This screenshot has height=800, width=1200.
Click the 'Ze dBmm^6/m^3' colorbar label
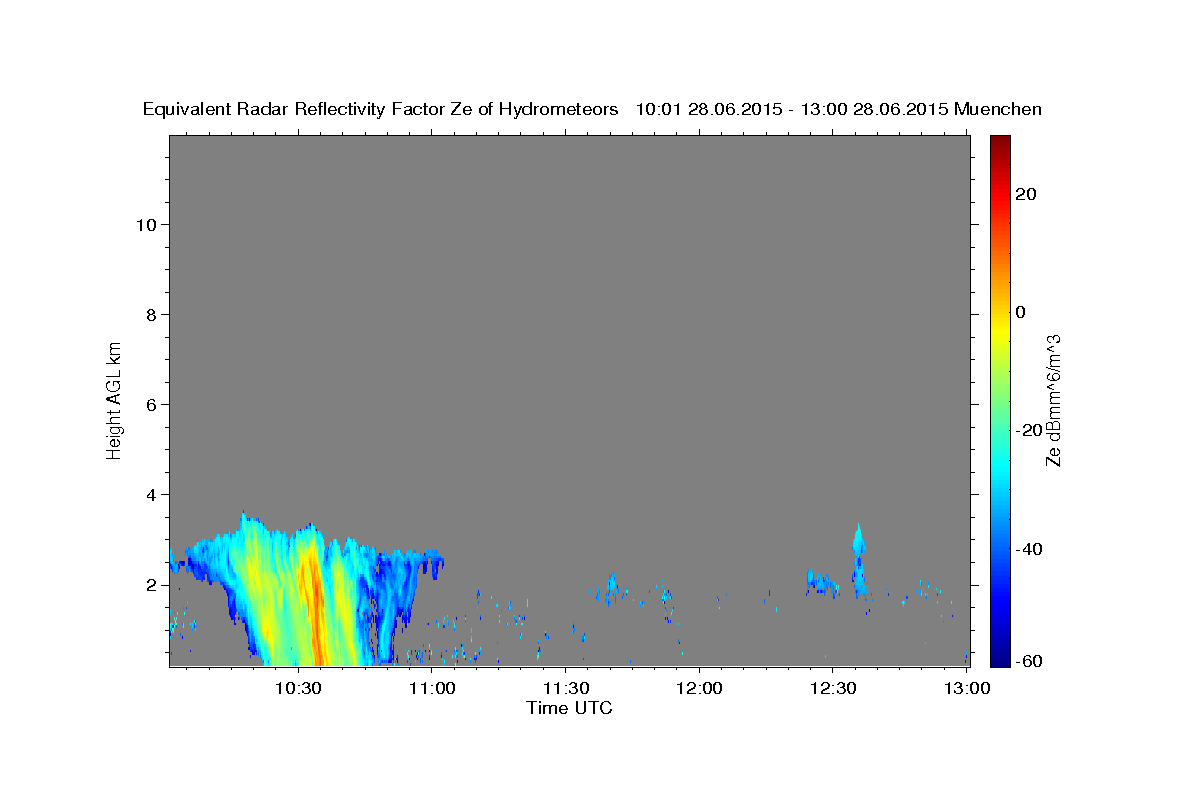1052,400
